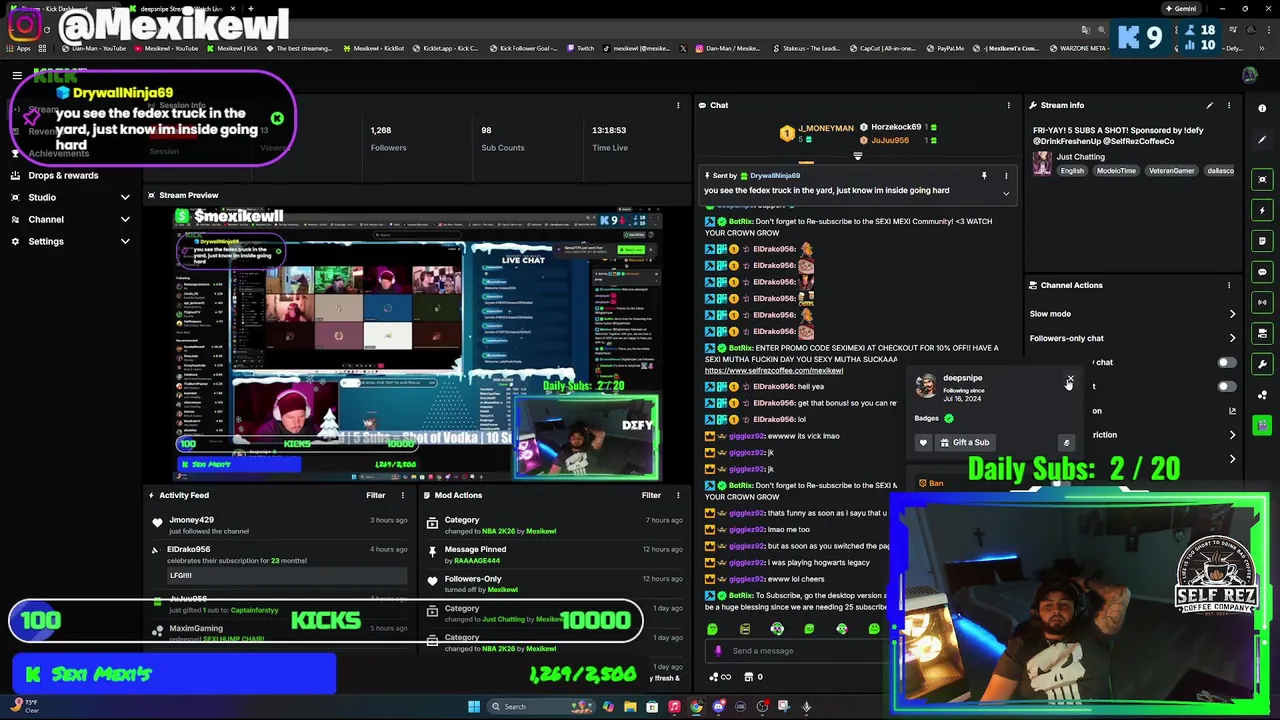This screenshot has height=720, width=1280.
Task: Open Discord from the taskbar
Action: coord(718,706)
